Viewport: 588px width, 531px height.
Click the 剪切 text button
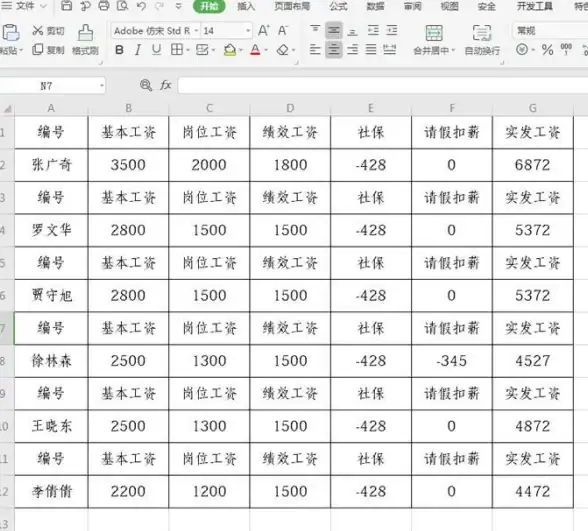click(x=56, y=31)
